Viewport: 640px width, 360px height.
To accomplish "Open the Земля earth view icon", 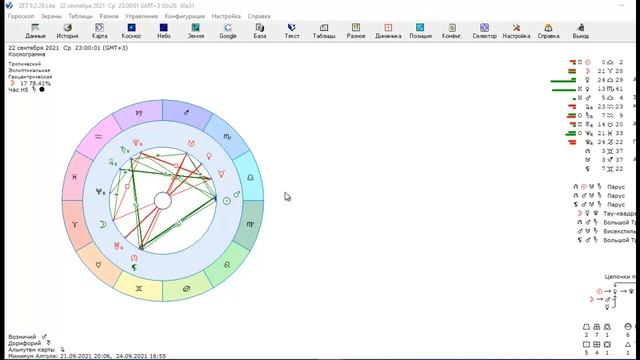I will click(196, 31).
